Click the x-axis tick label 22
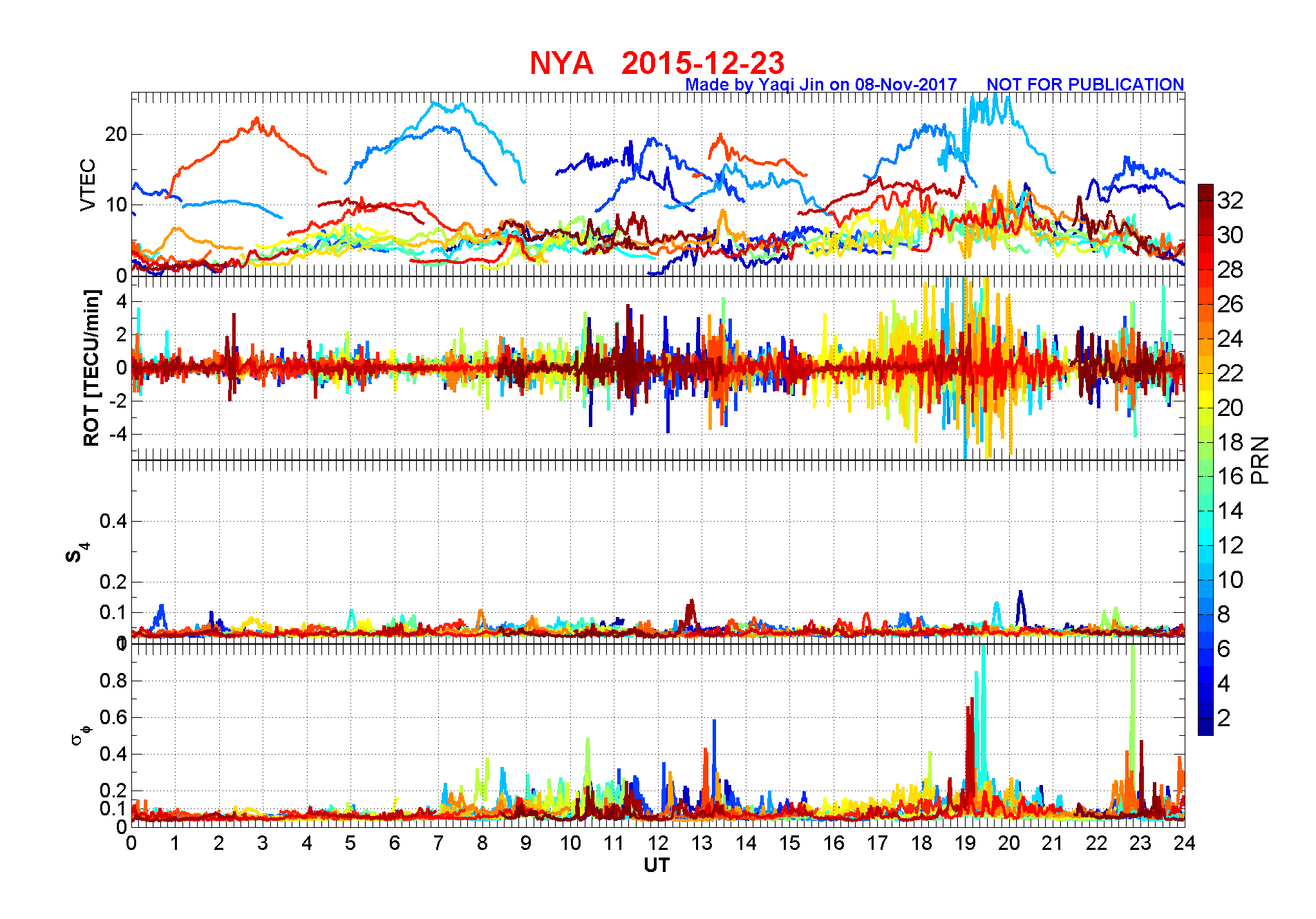The height and width of the screenshot is (919, 1316). pyautogui.click(x=1097, y=843)
